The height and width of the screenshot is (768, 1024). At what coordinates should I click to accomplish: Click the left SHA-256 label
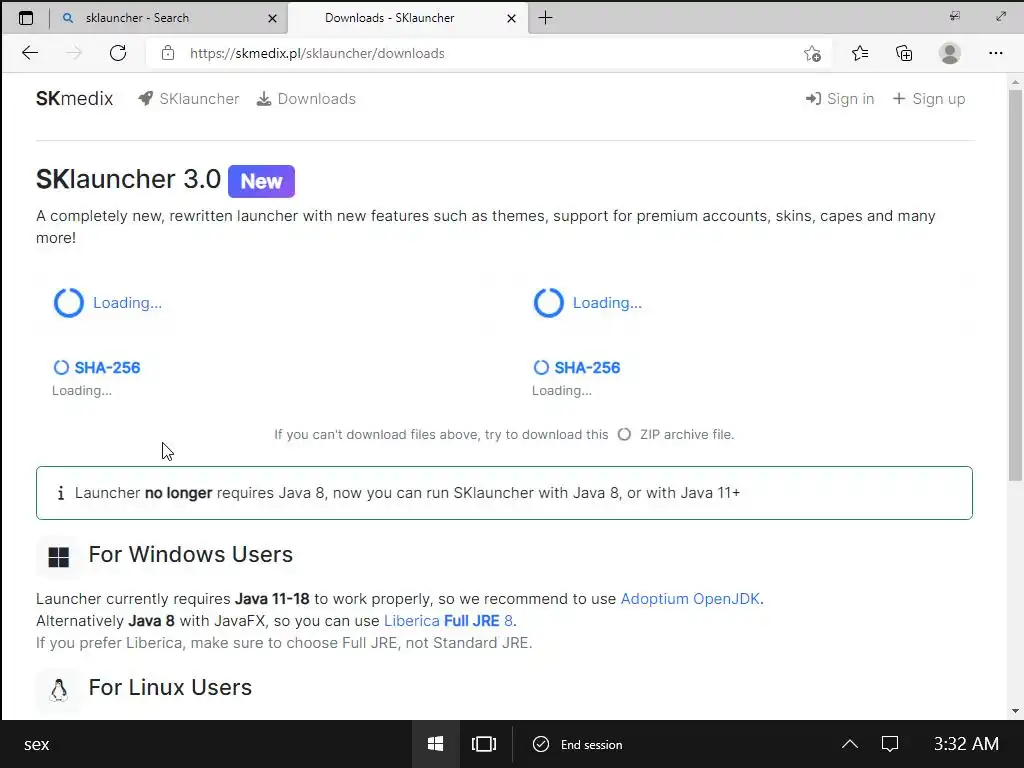coord(107,368)
